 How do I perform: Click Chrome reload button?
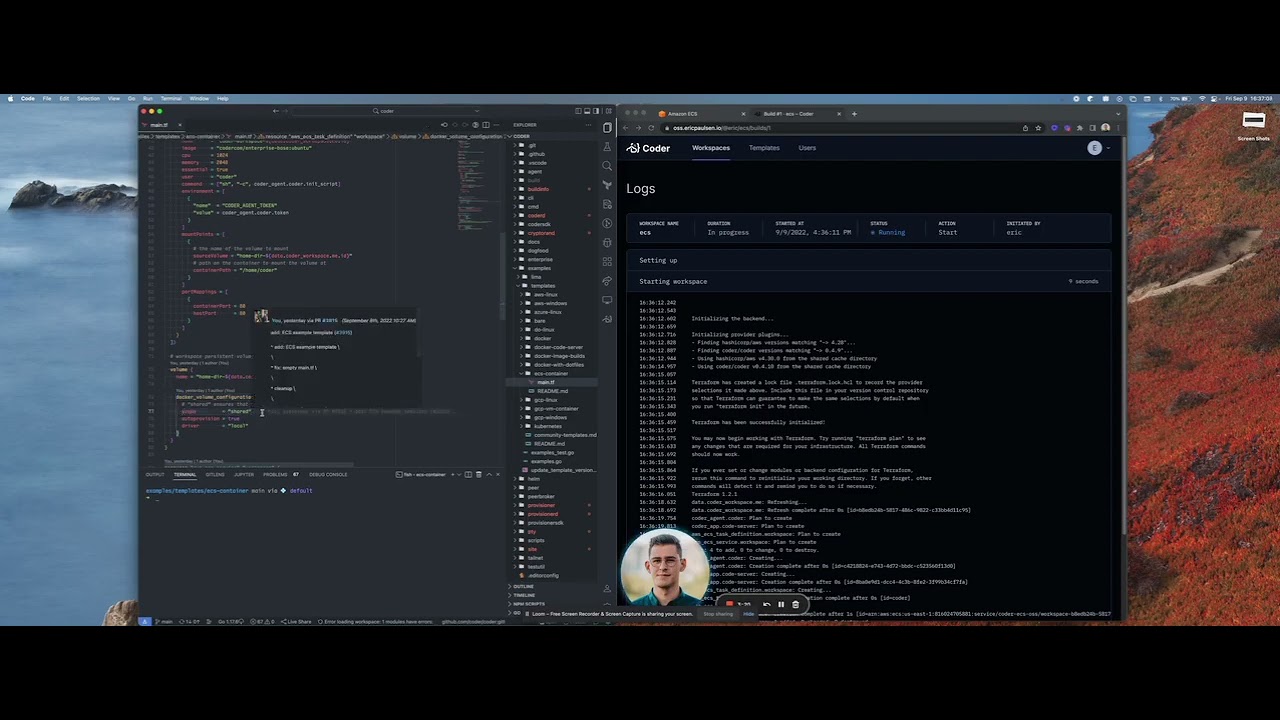[x=651, y=128]
